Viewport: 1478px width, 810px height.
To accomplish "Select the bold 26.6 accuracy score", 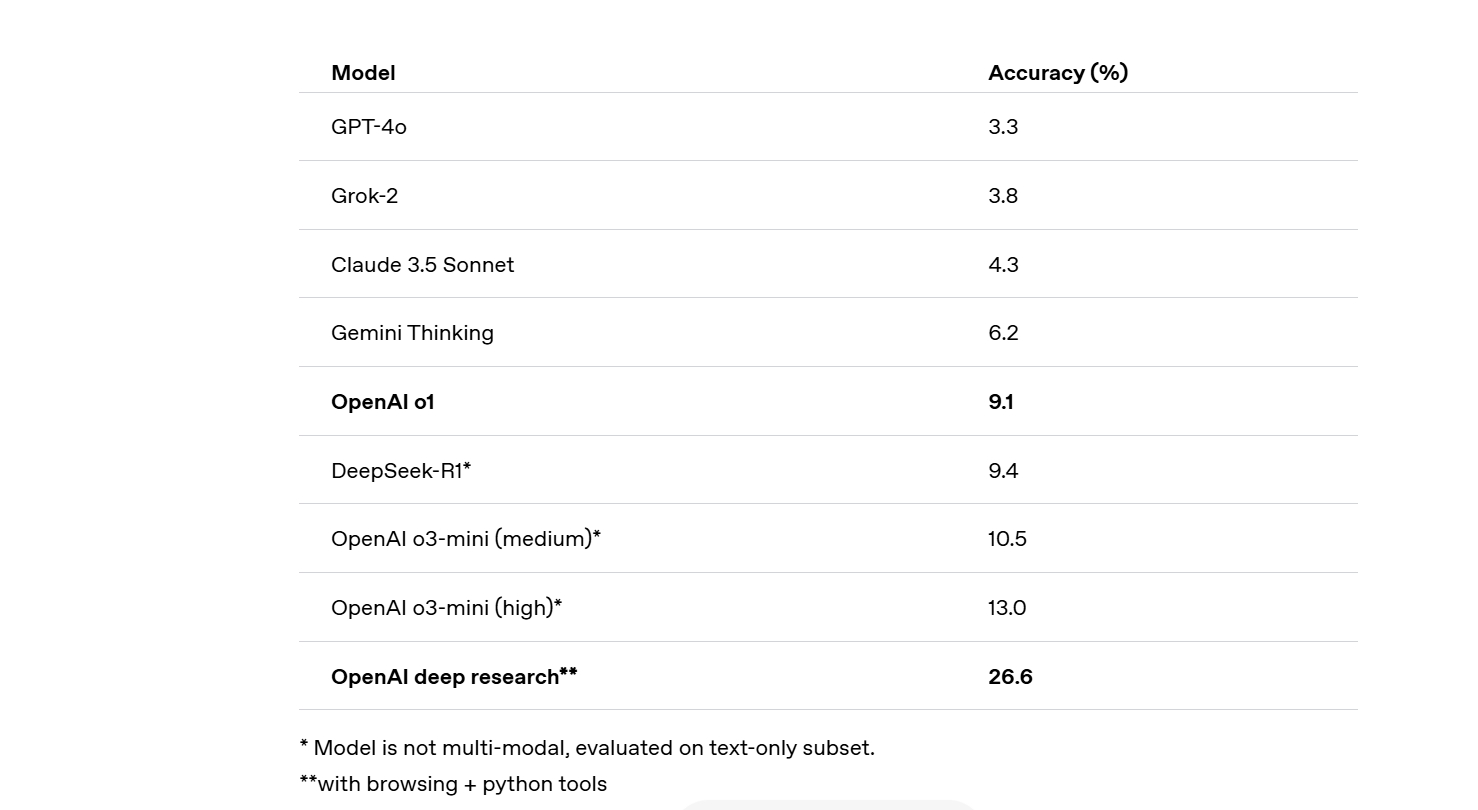I will (1010, 677).
